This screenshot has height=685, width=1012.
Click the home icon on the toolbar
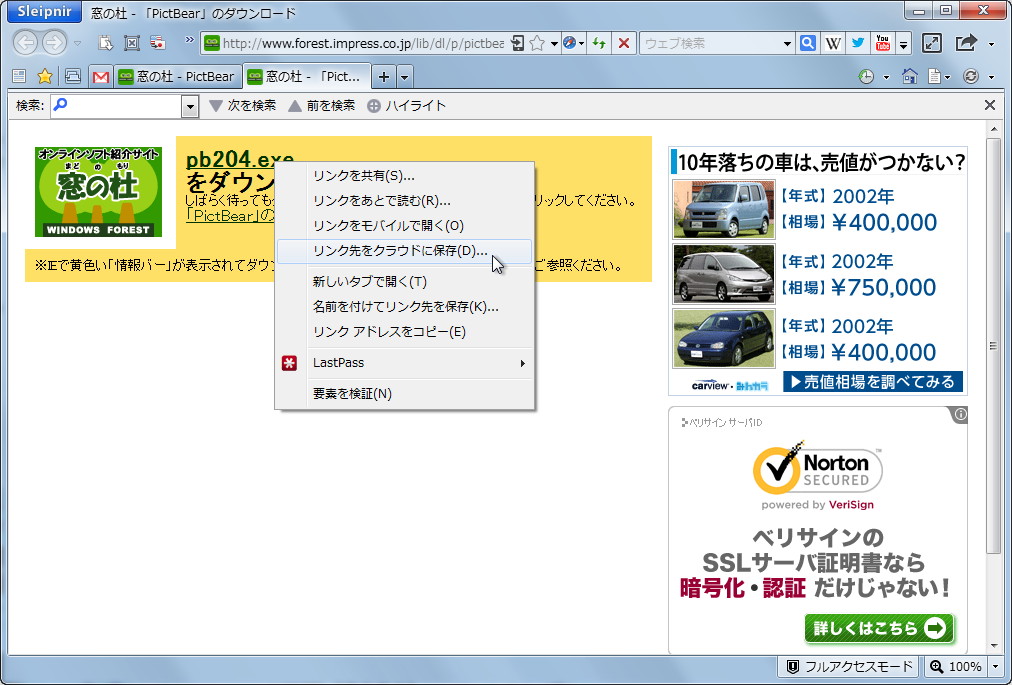click(909, 76)
